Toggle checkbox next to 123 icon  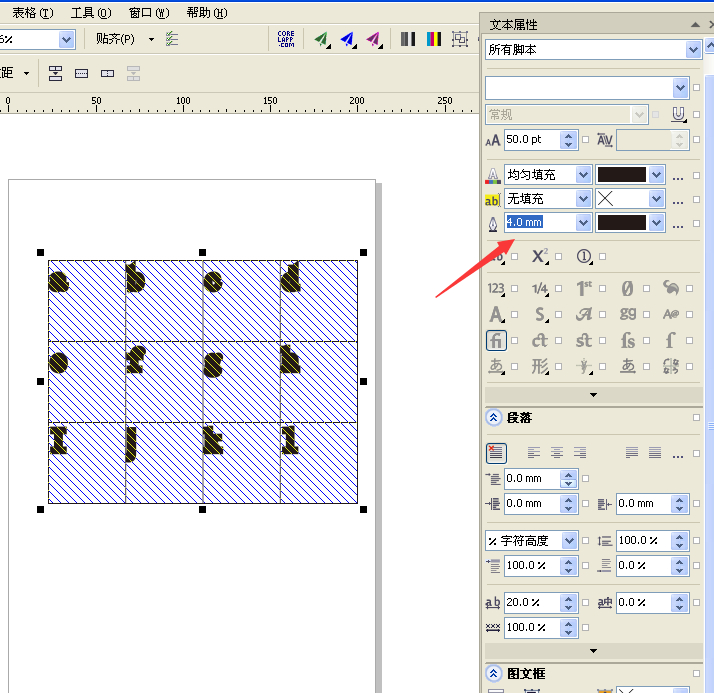tap(515, 288)
